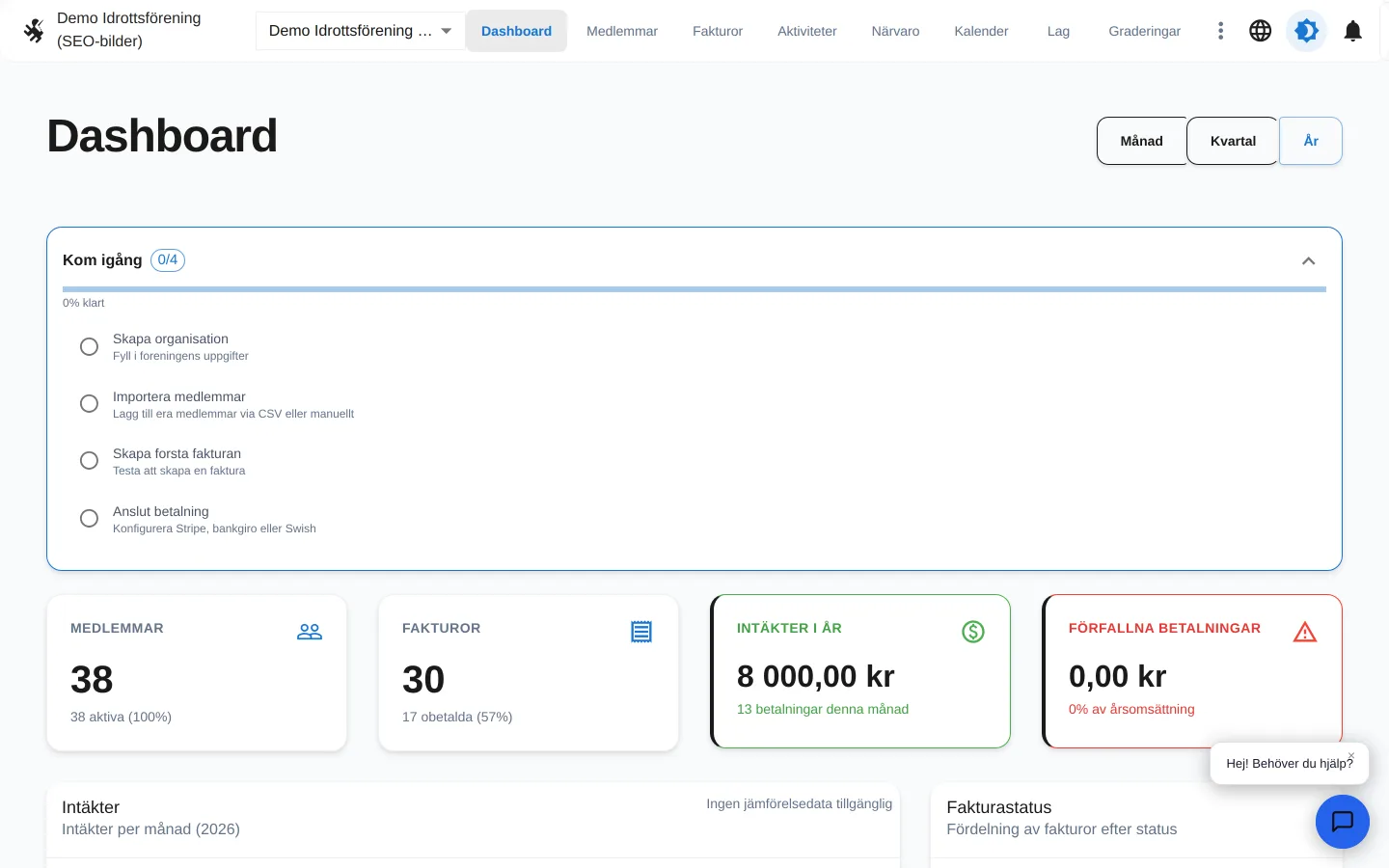
Task: Open the Medlemmar summary card showing 38
Action: coord(197,672)
